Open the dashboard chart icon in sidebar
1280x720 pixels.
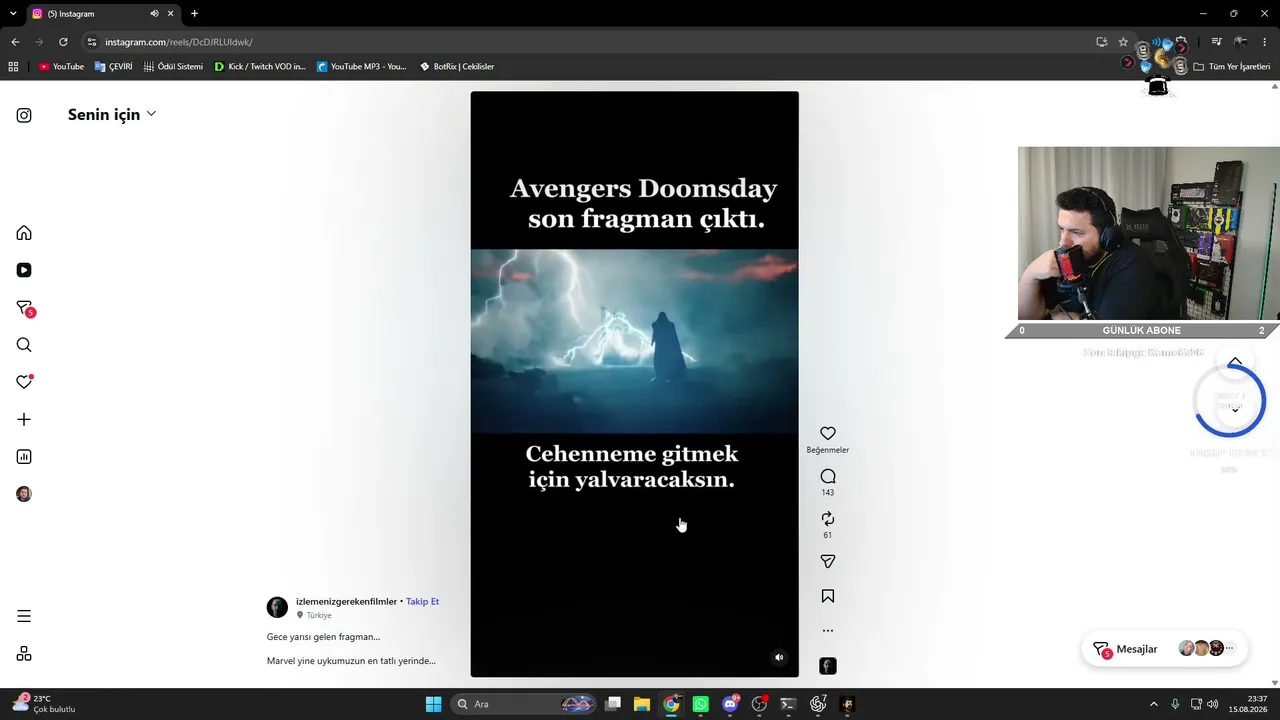(x=24, y=457)
